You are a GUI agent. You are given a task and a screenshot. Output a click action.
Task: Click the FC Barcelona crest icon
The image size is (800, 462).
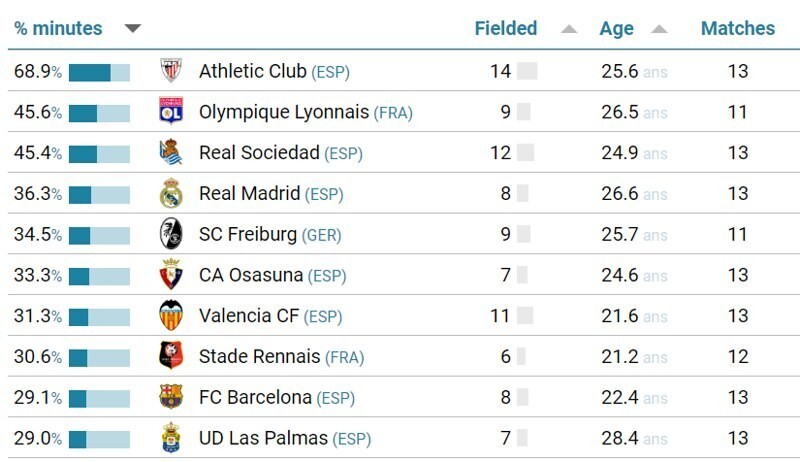pos(171,396)
